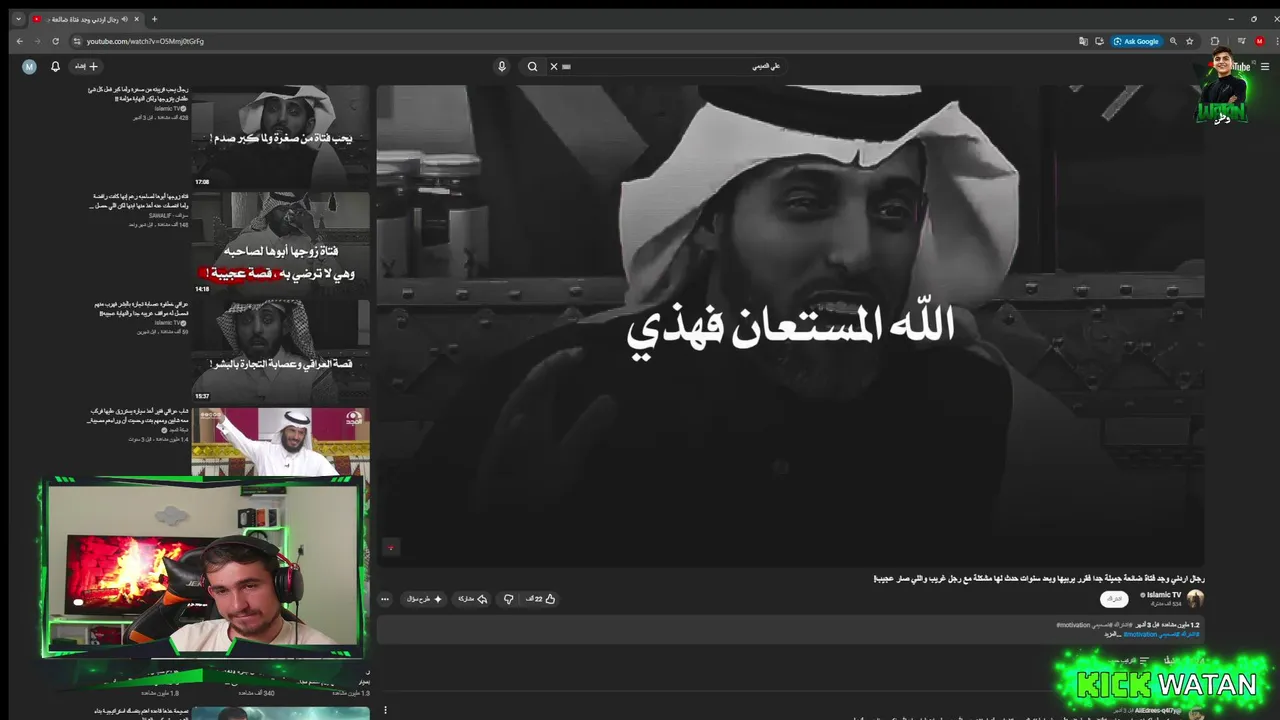
Task: Like the video with thumbs-up button
Action: point(541,599)
